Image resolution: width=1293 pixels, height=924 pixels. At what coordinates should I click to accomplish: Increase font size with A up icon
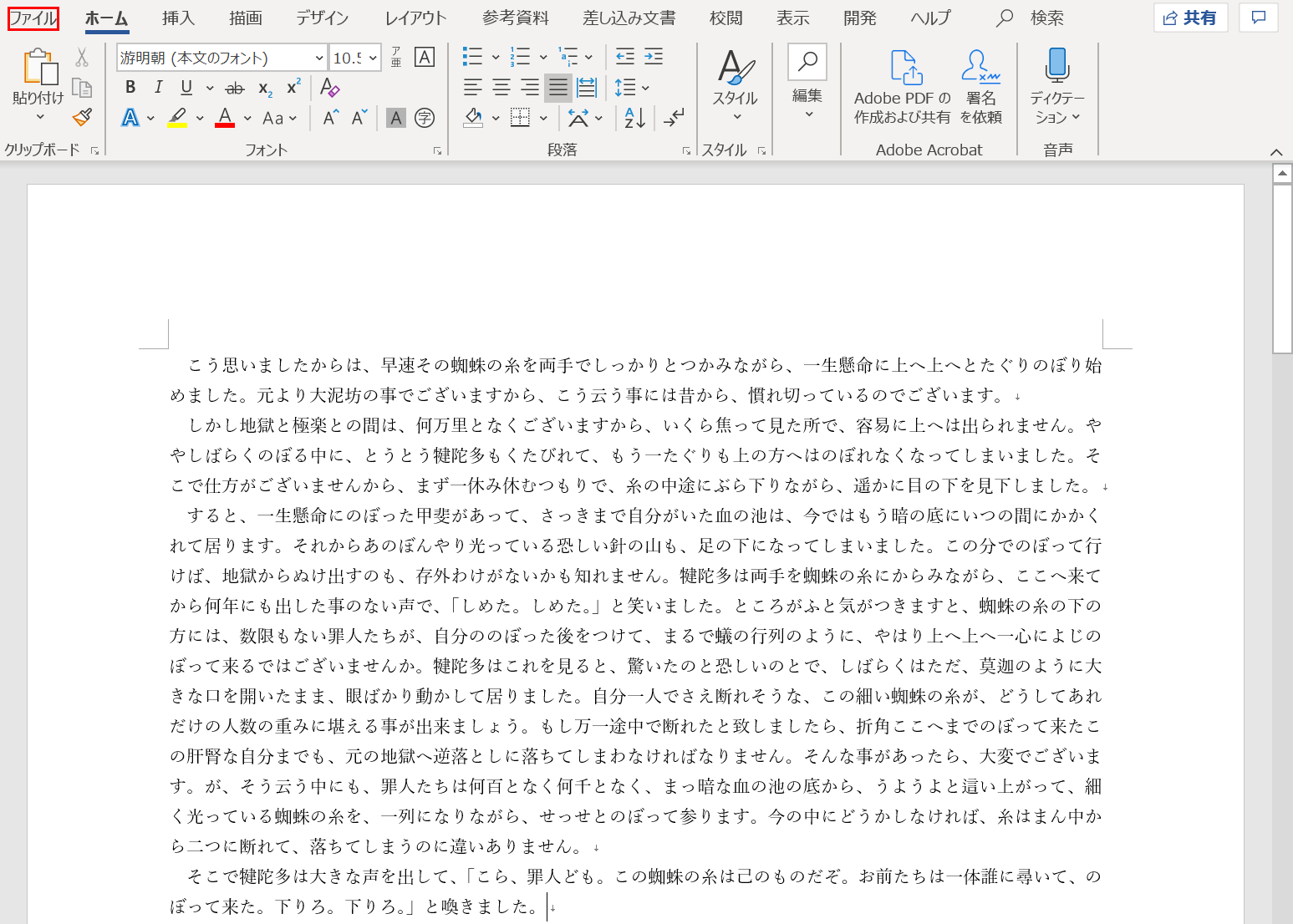pyautogui.click(x=331, y=118)
